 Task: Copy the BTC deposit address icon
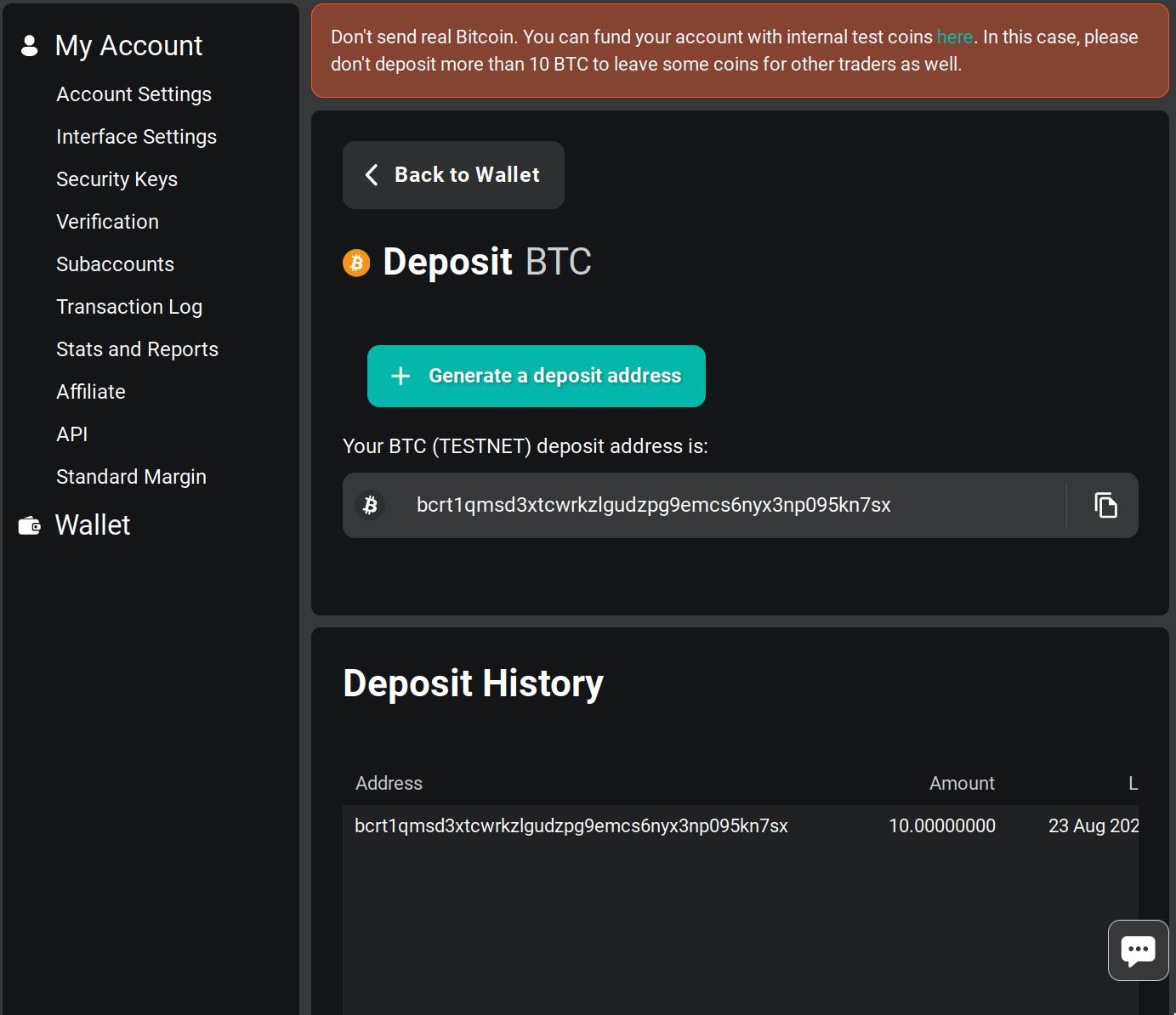tap(1105, 505)
